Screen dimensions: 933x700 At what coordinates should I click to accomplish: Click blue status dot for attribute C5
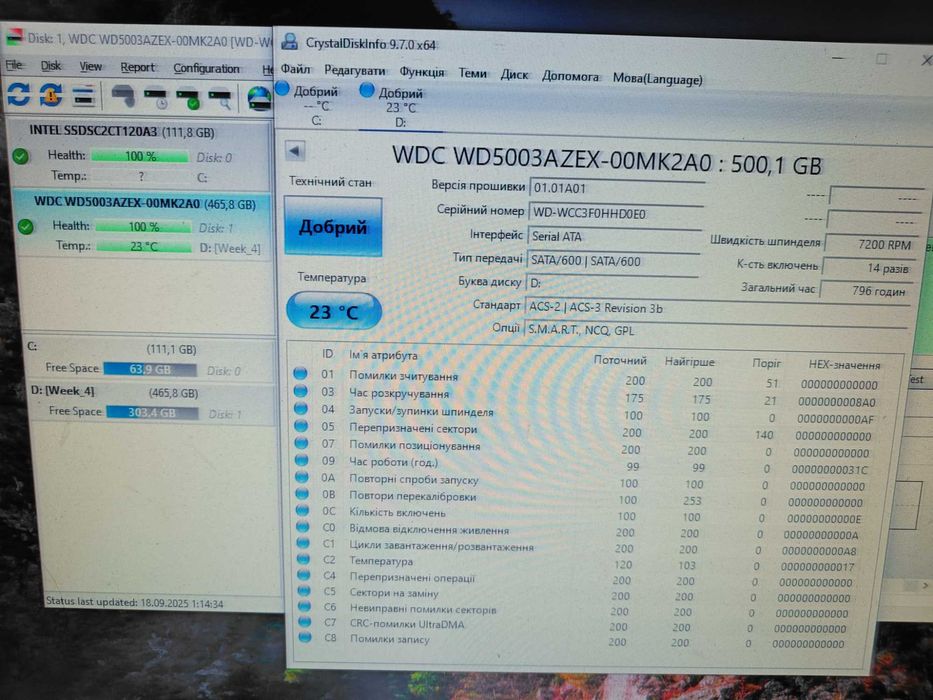click(x=304, y=591)
